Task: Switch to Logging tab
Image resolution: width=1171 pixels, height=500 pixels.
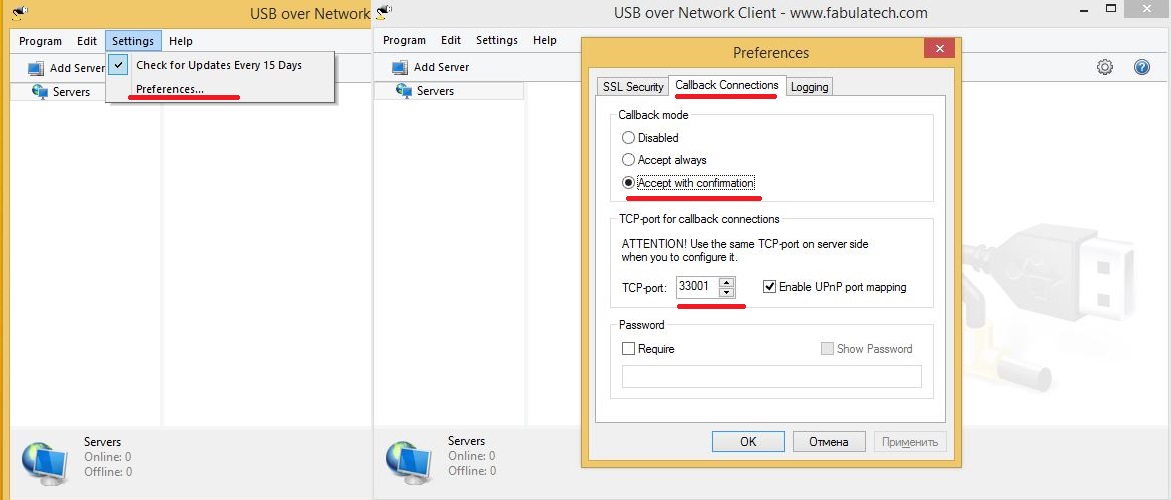Action: click(810, 87)
